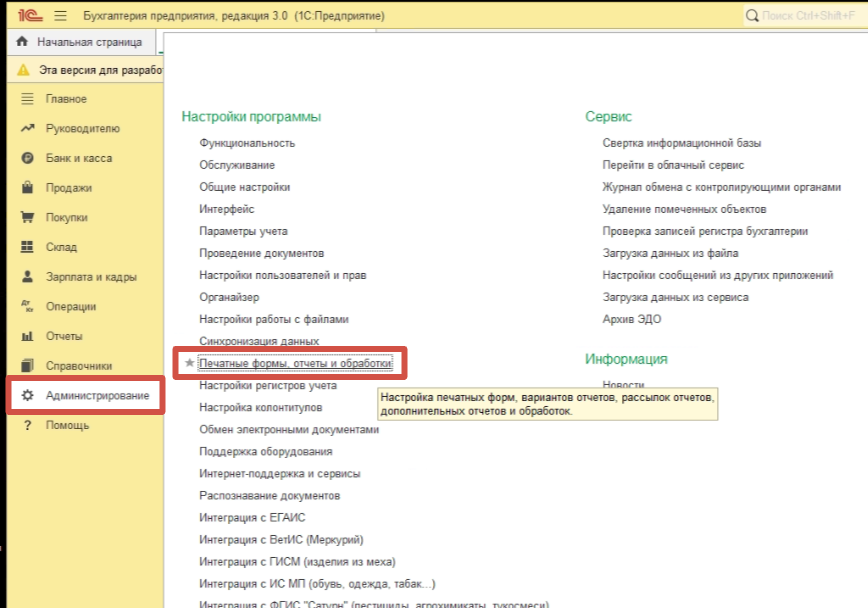Open the Архив ЭДО link
Viewport: 868px width, 608px height.
click(x=632, y=319)
